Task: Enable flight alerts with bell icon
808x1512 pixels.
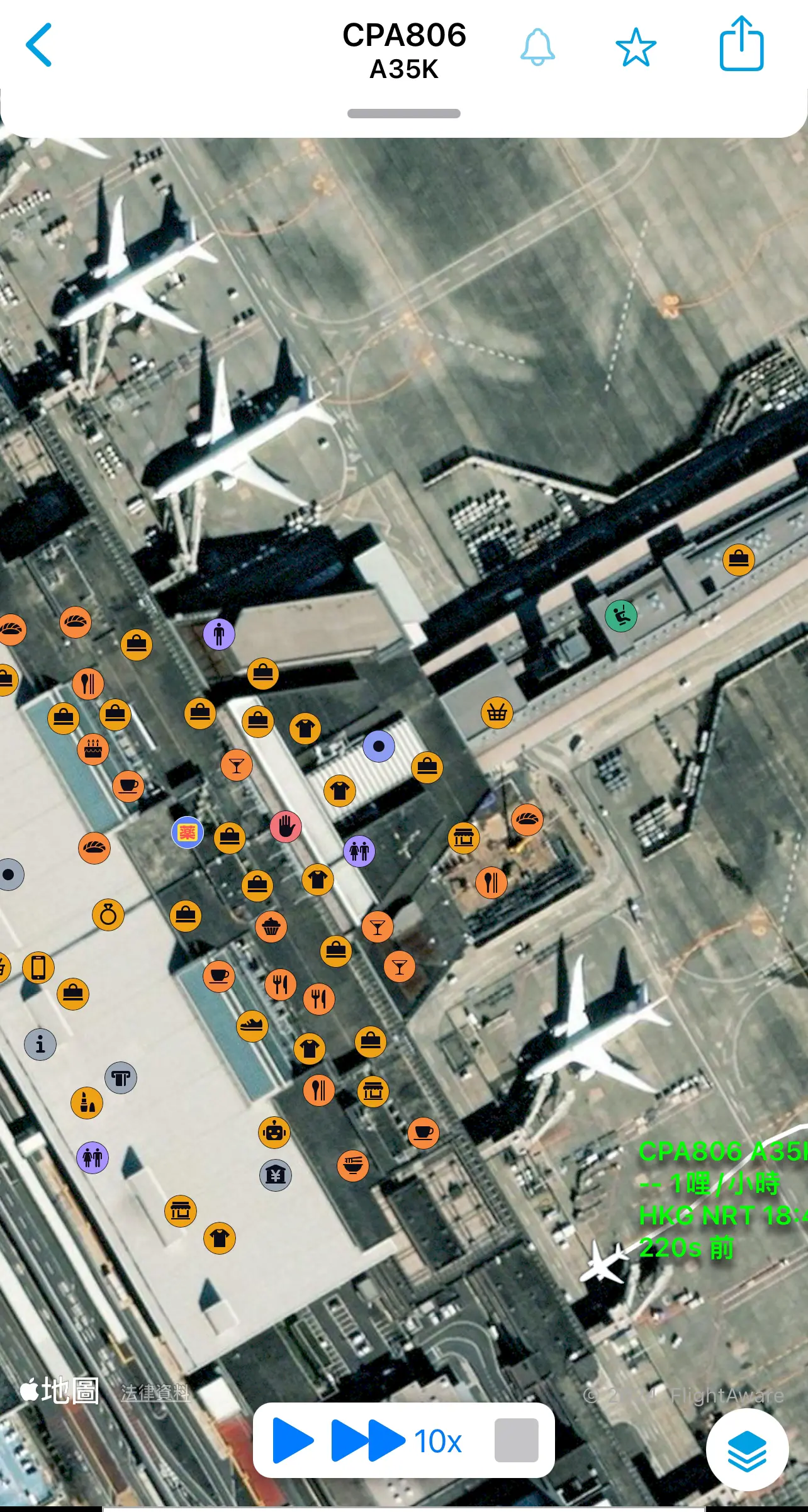Action: point(537,47)
